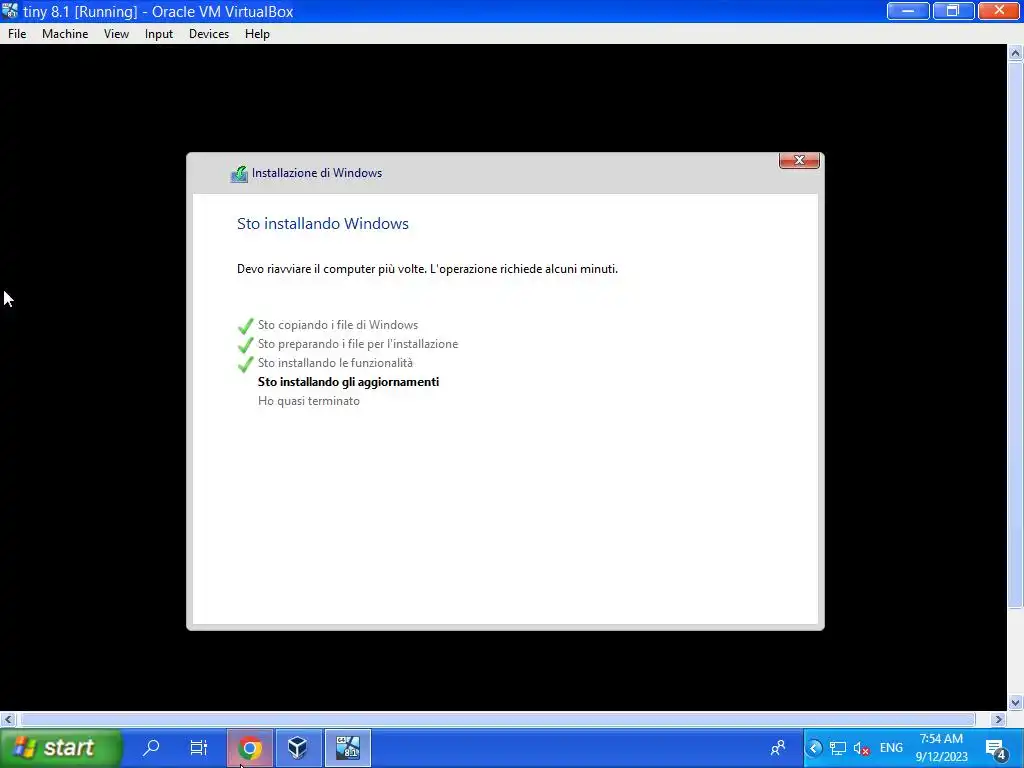This screenshot has height=768, width=1024.
Task: Click horizontal scrollbar right arrow
Action: pos(998,719)
